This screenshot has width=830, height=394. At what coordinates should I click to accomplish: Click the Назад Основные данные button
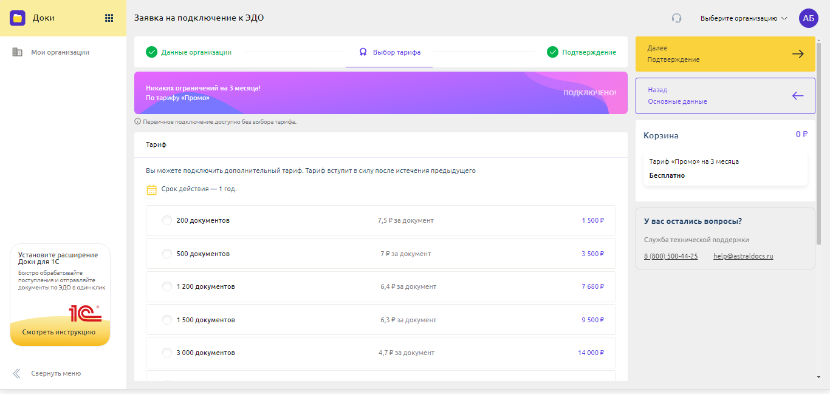click(x=725, y=96)
